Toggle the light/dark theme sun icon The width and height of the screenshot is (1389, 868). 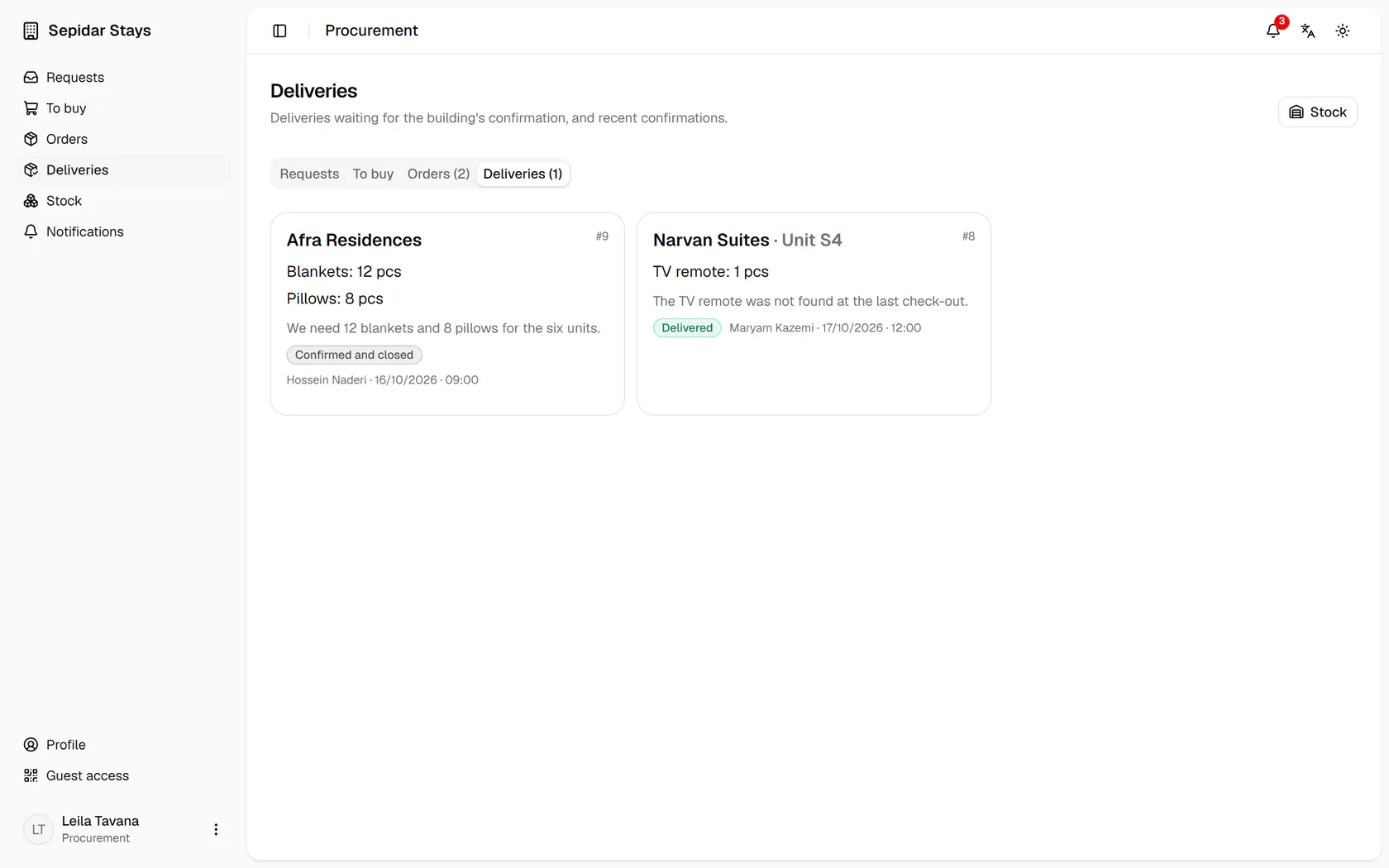point(1343,31)
